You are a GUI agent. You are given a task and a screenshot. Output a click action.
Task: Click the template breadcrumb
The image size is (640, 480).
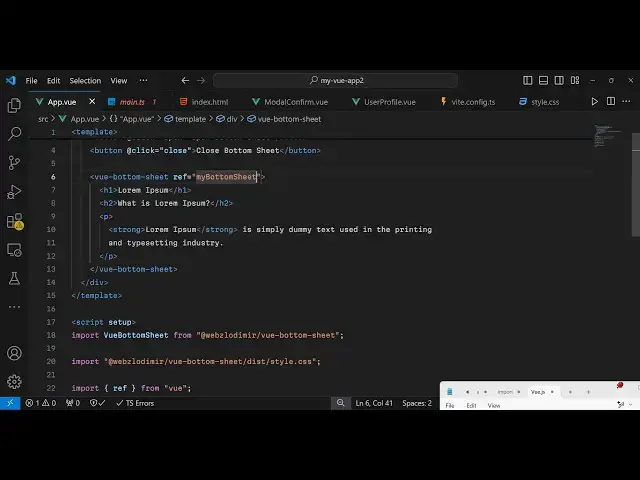(185, 119)
